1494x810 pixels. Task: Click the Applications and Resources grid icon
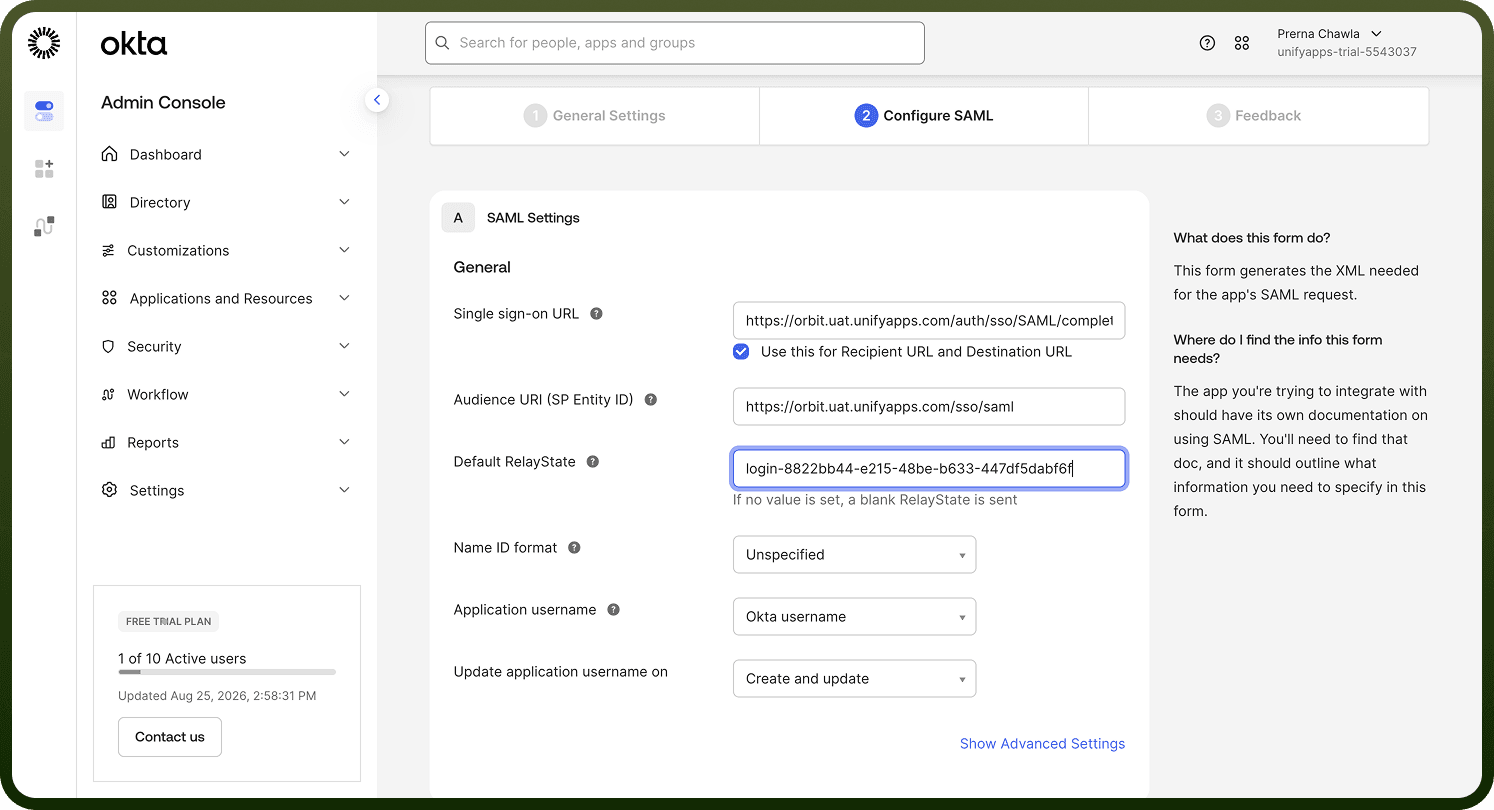point(110,298)
